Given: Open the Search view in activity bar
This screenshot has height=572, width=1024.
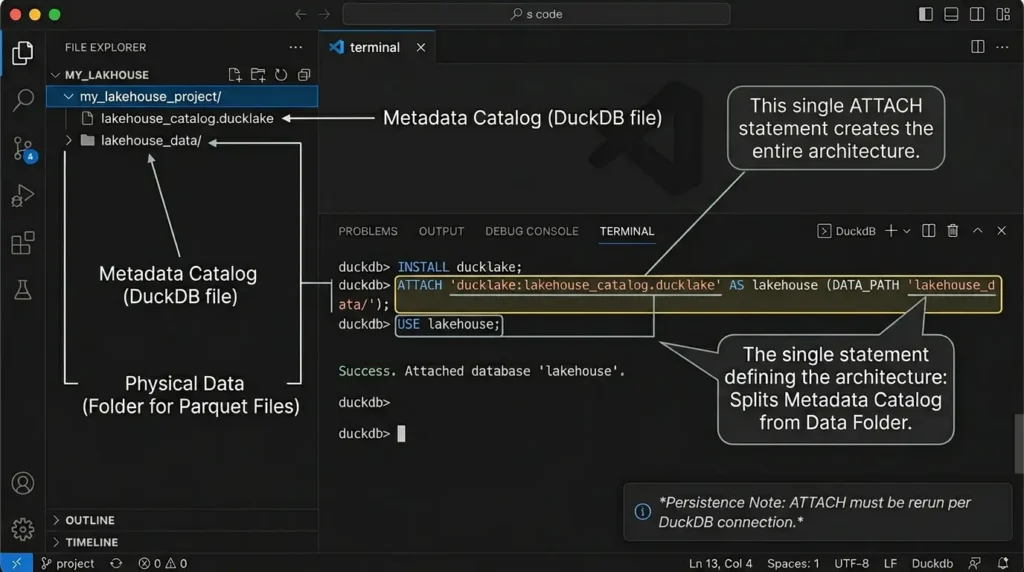Looking at the screenshot, I should tap(23, 100).
